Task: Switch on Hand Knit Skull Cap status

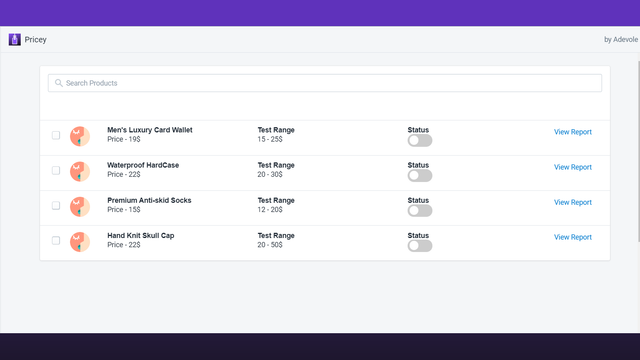Action: pos(420,246)
